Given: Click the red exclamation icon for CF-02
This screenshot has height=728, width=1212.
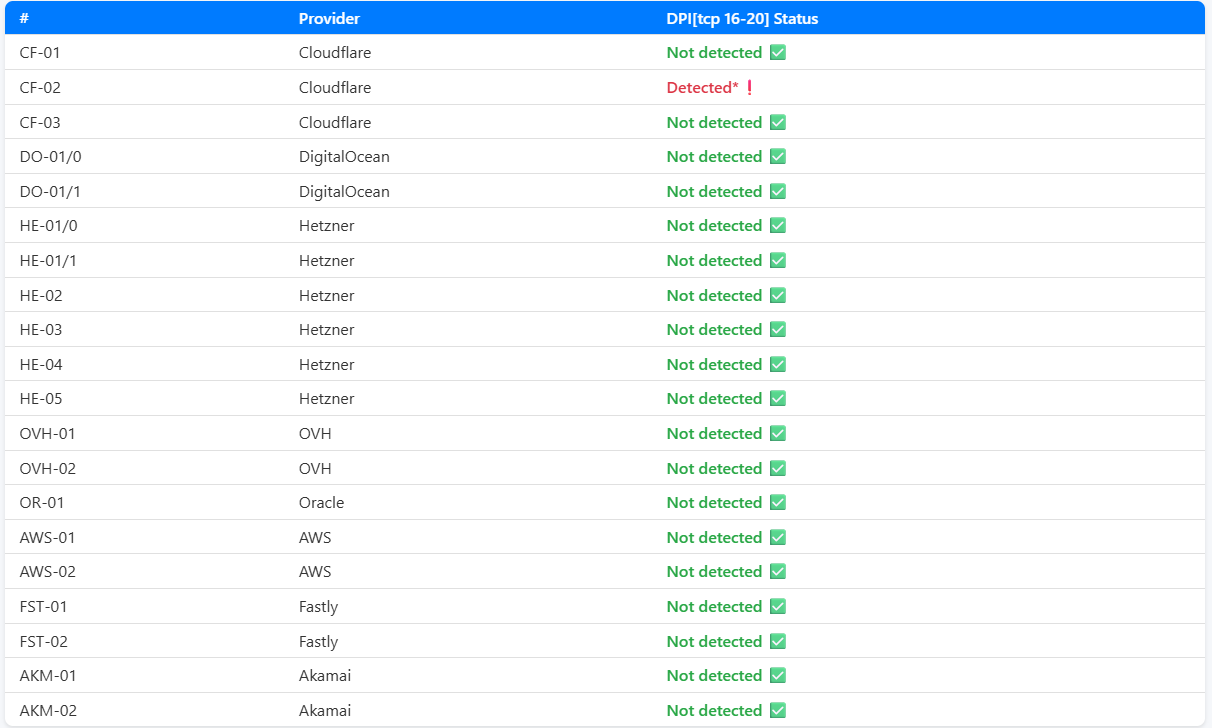Looking at the screenshot, I should click(x=749, y=88).
